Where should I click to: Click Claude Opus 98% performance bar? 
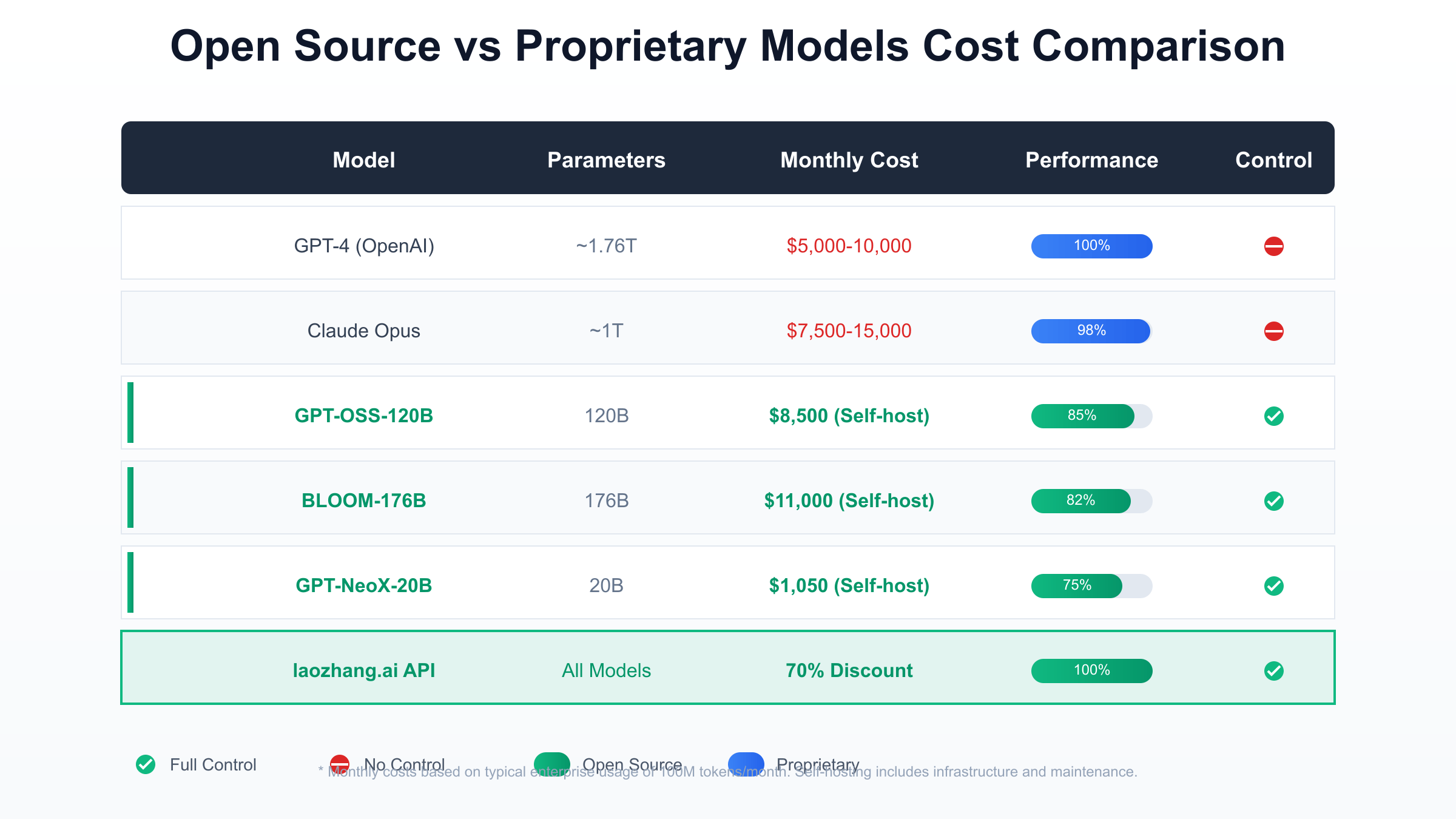[1092, 331]
